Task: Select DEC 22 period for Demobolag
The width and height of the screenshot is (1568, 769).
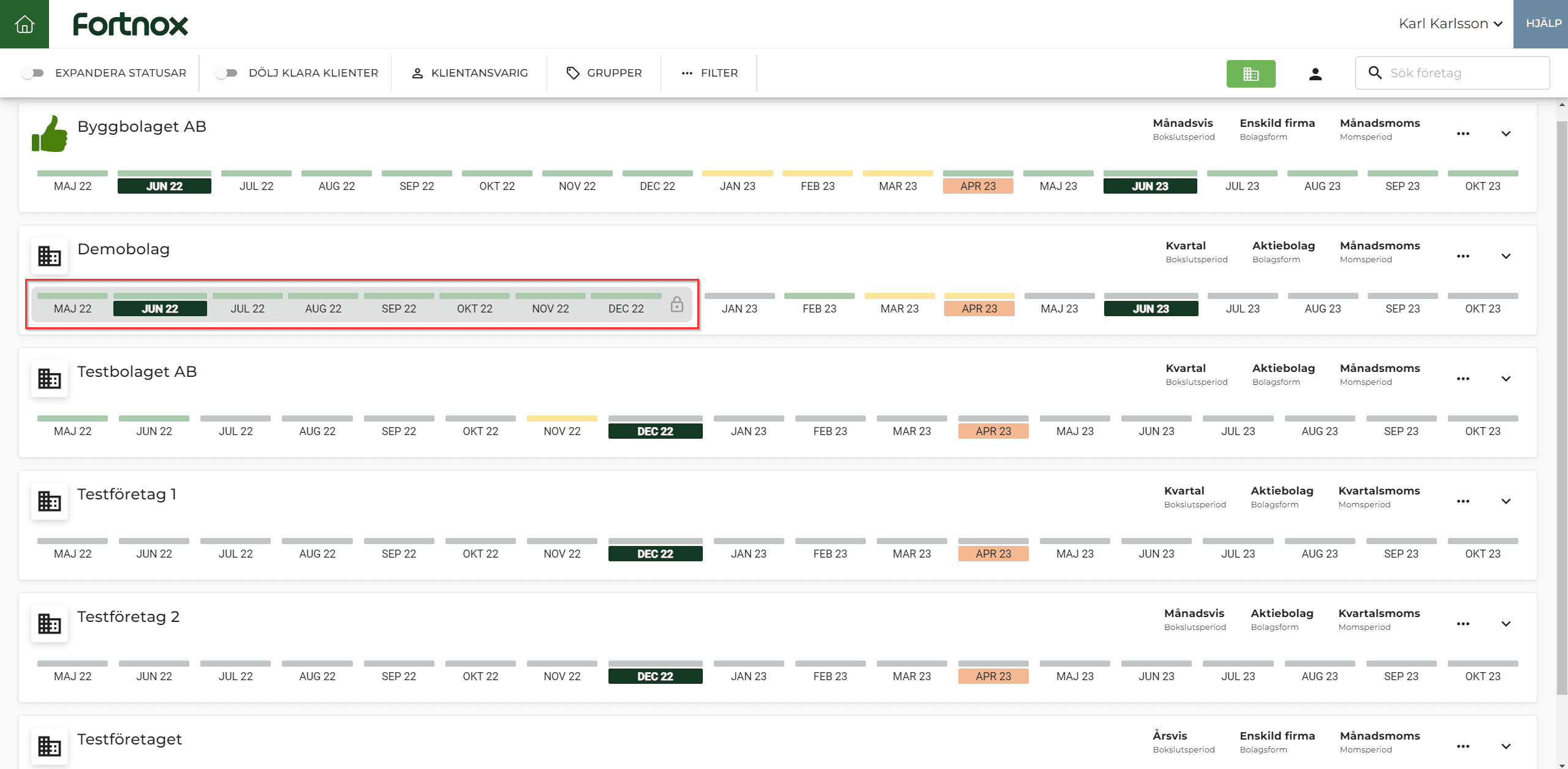Action: [x=626, y=308]
